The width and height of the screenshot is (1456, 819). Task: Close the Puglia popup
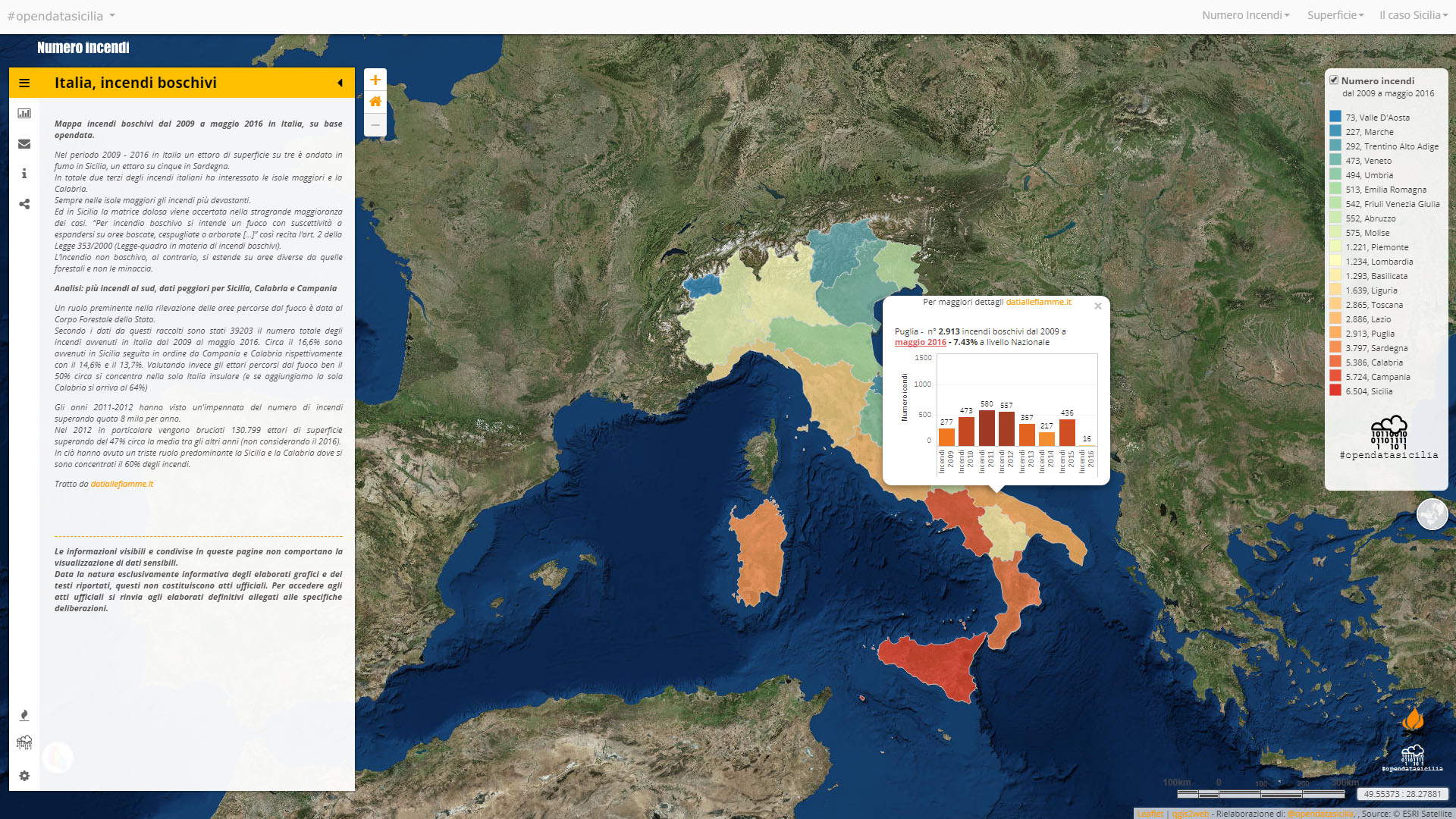point(1097,306)
